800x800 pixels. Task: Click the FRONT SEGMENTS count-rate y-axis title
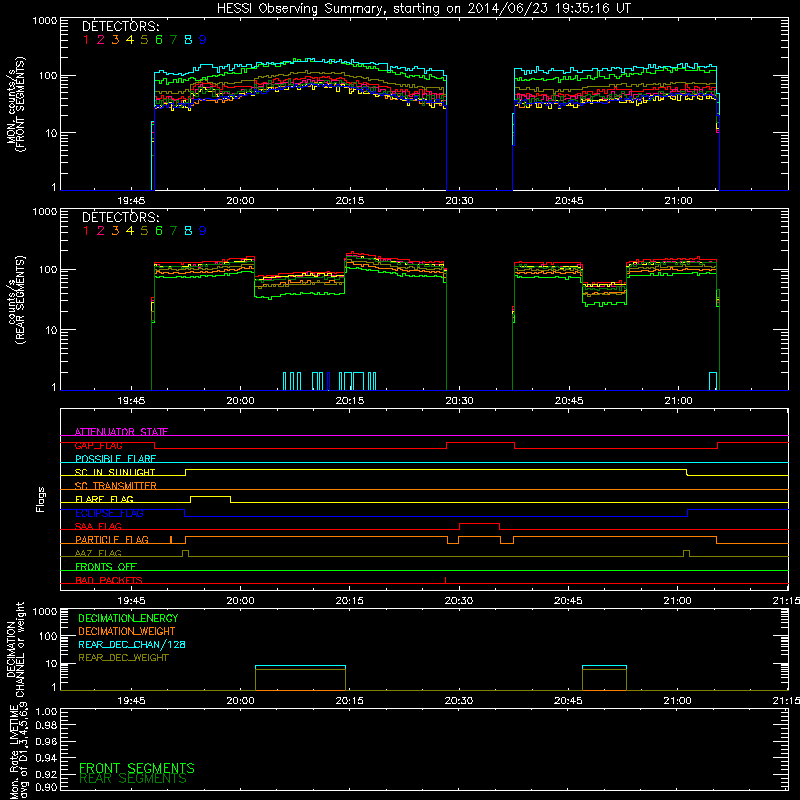[x=16, y=104]
